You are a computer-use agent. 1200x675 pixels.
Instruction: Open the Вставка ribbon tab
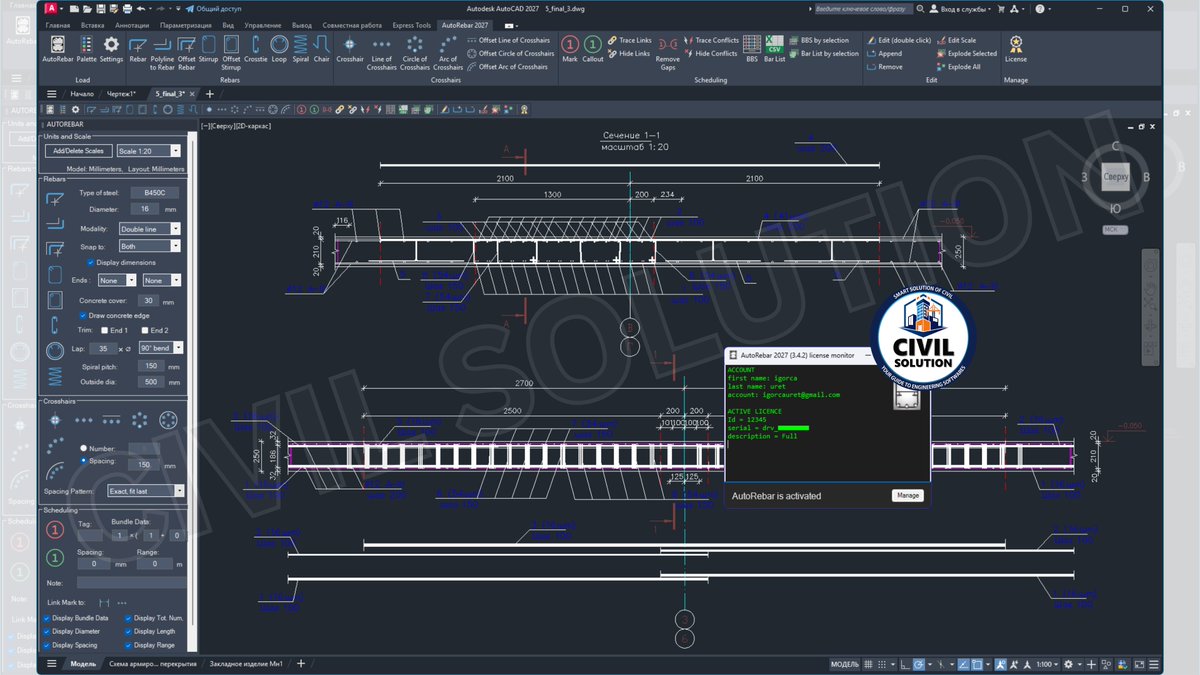(92, 25)
